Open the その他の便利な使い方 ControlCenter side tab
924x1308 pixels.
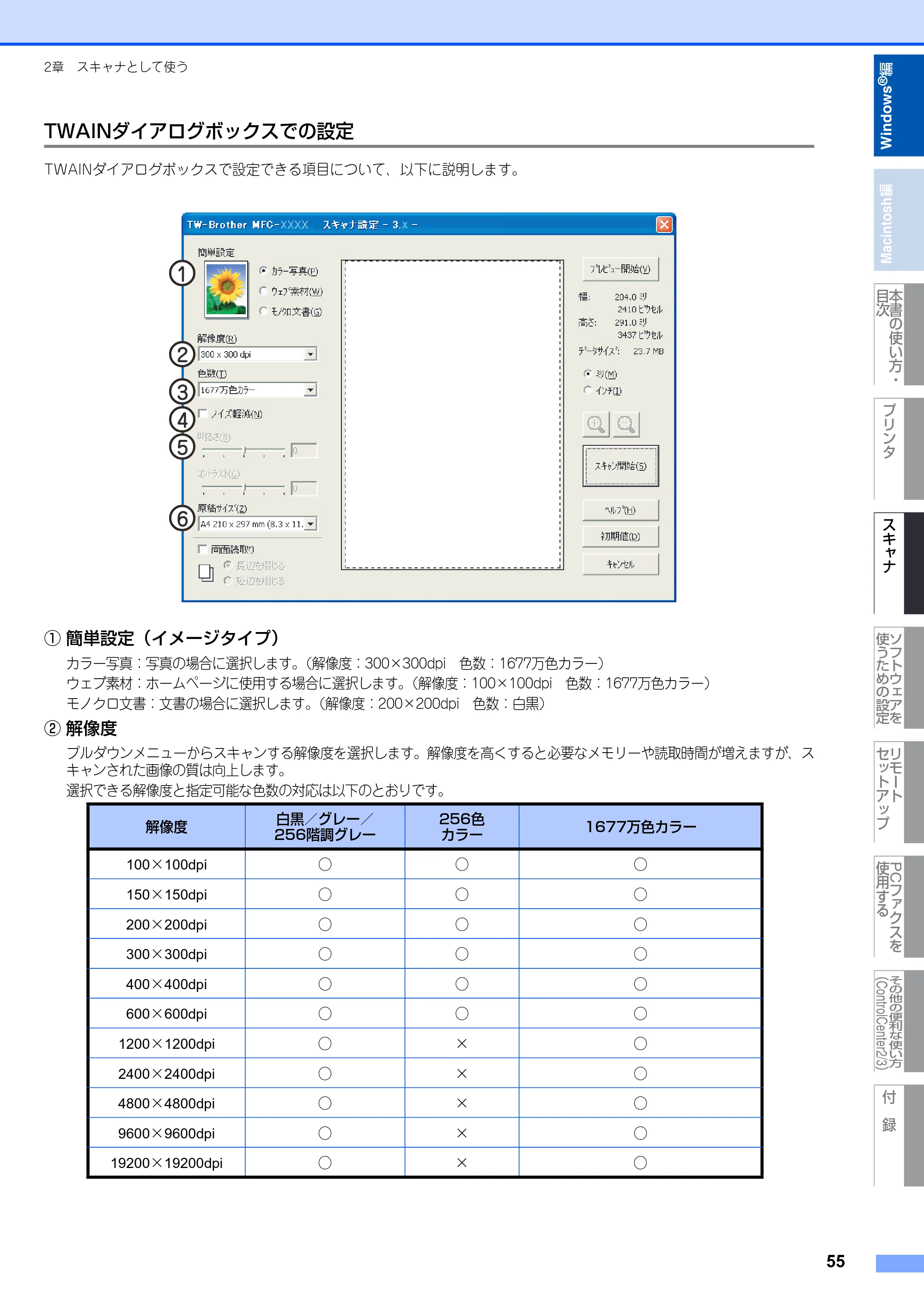899,1021
